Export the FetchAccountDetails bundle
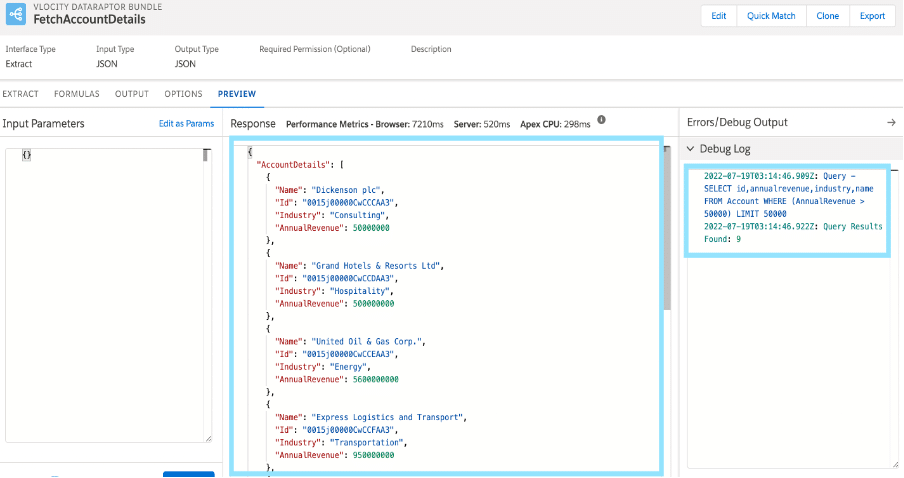Viewport: 904px width, 478px height. click(x=872, y=16)
